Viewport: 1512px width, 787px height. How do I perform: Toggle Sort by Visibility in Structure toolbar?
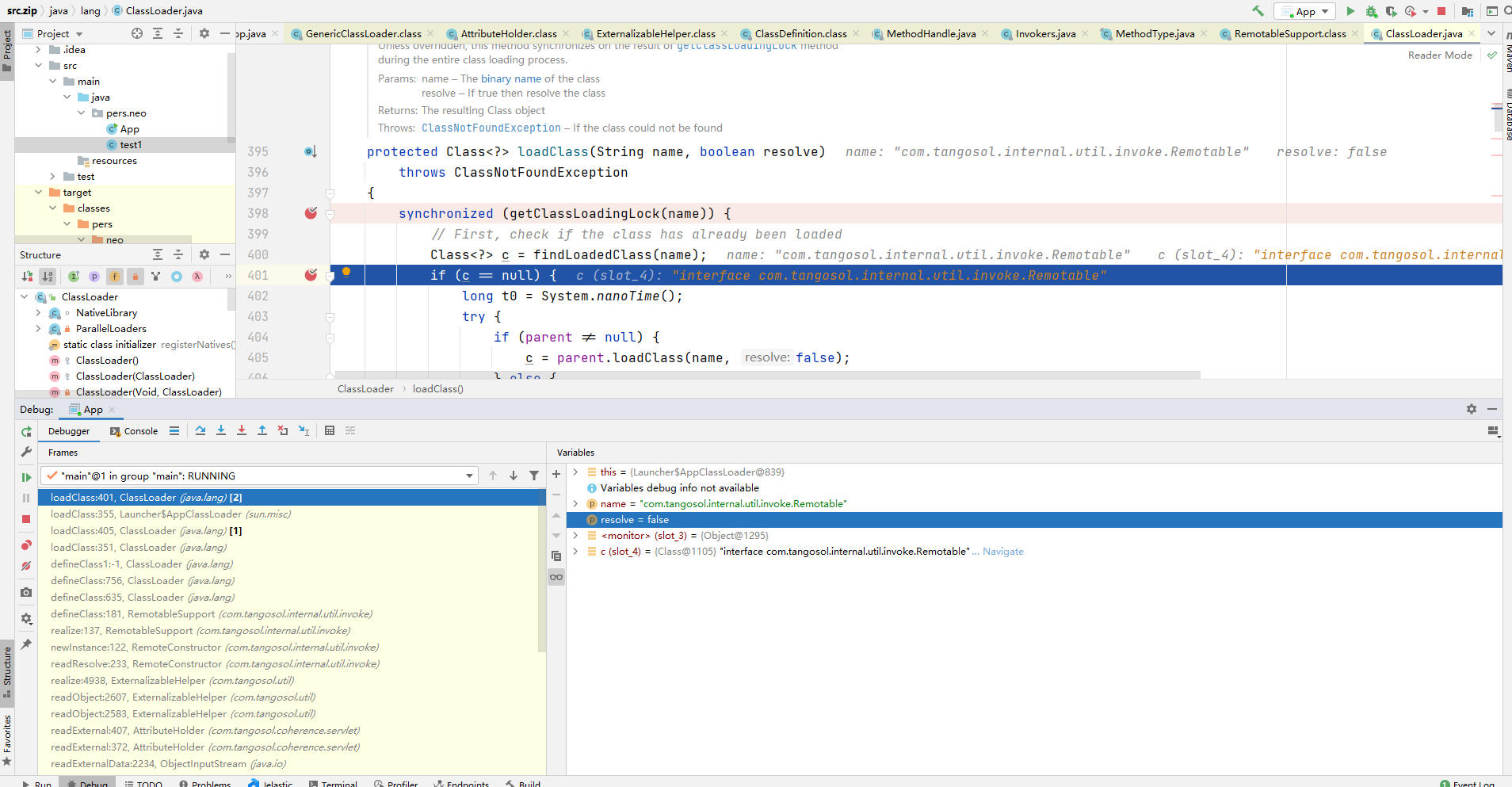pyautogui.click(x=27, y=276)
